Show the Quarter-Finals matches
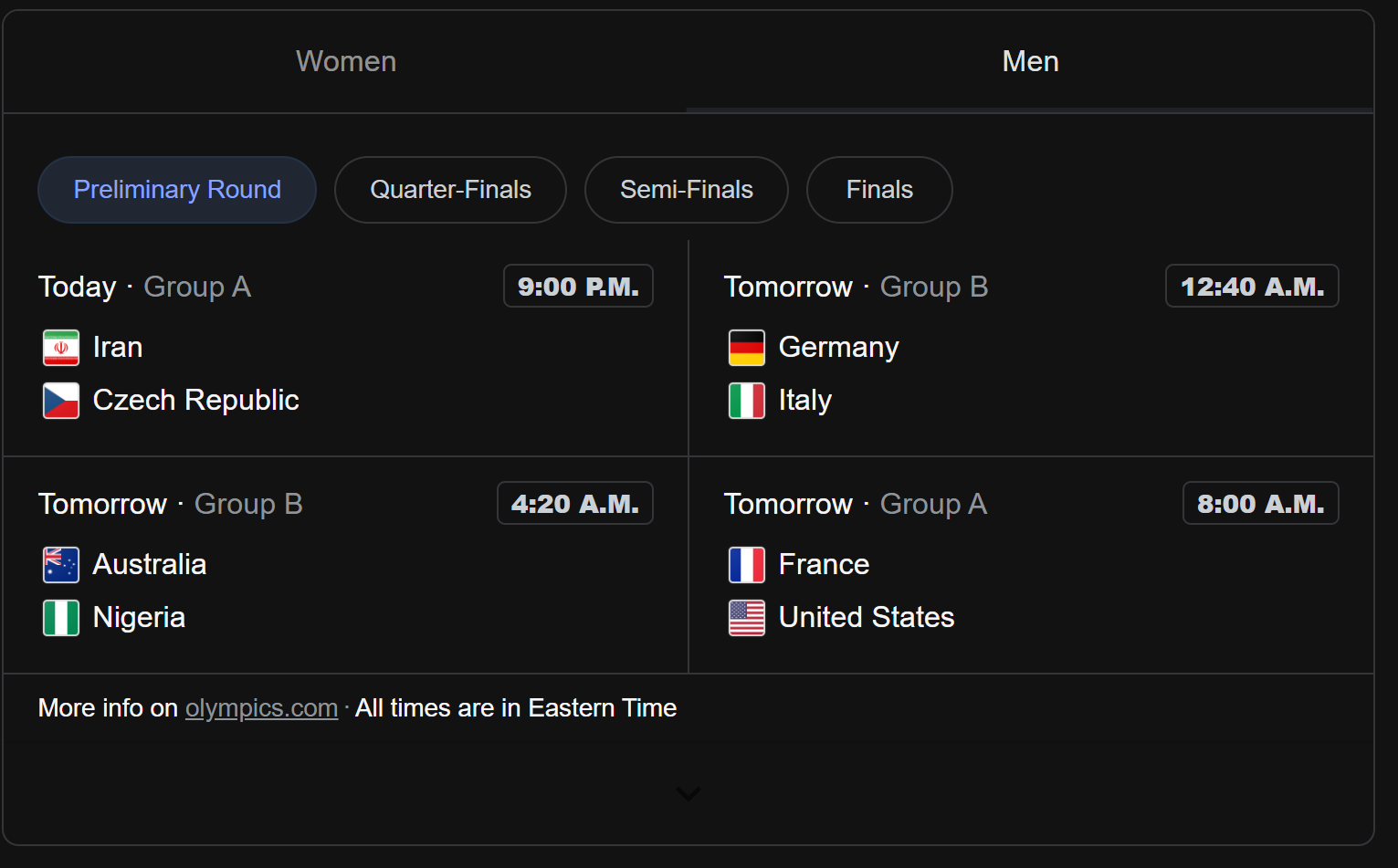 (x=450, y=190)
